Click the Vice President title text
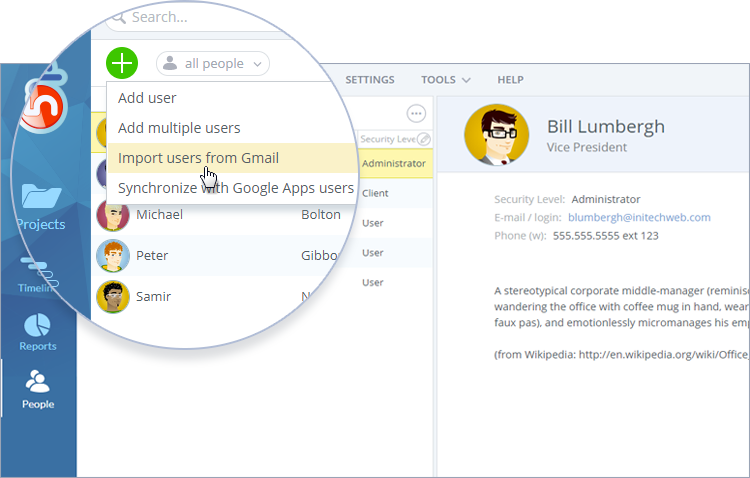The height and width of the screenshot is (478, 750). coord(586,147)
